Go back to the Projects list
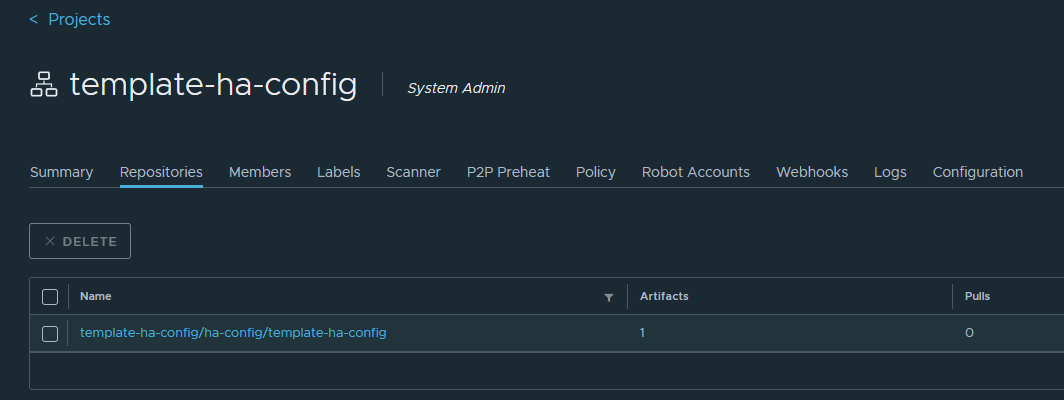The height and width of the screenshot is (400, 1064). pyautogui.click(x=70, y=20)
